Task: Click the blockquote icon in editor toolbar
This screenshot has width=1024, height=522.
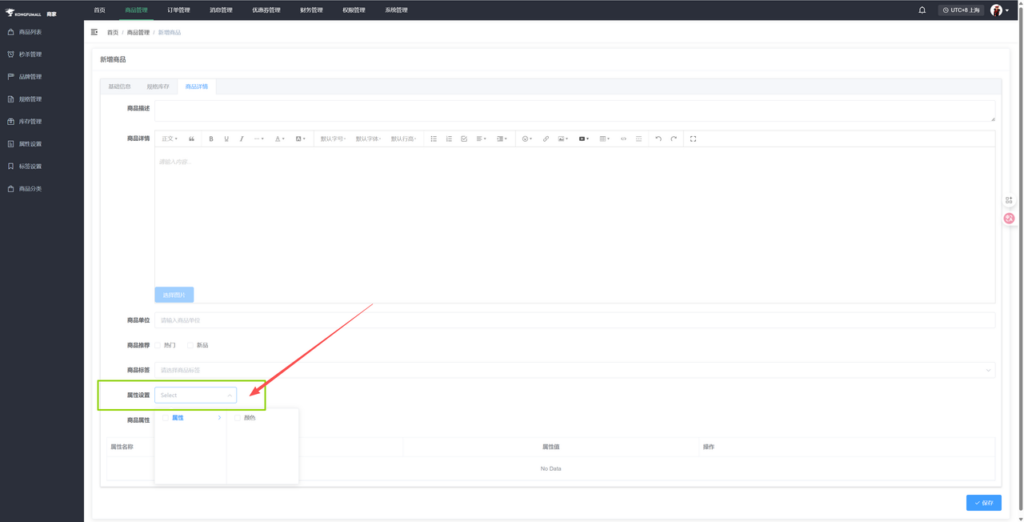Action: point(191,139)
